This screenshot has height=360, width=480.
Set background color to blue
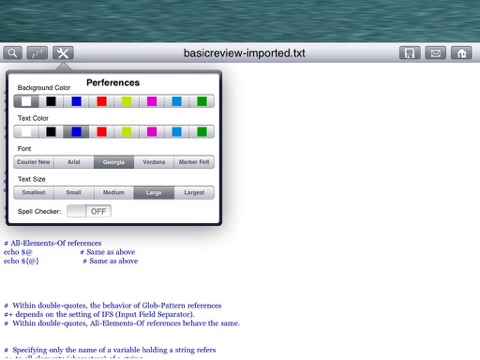(76, 101)
